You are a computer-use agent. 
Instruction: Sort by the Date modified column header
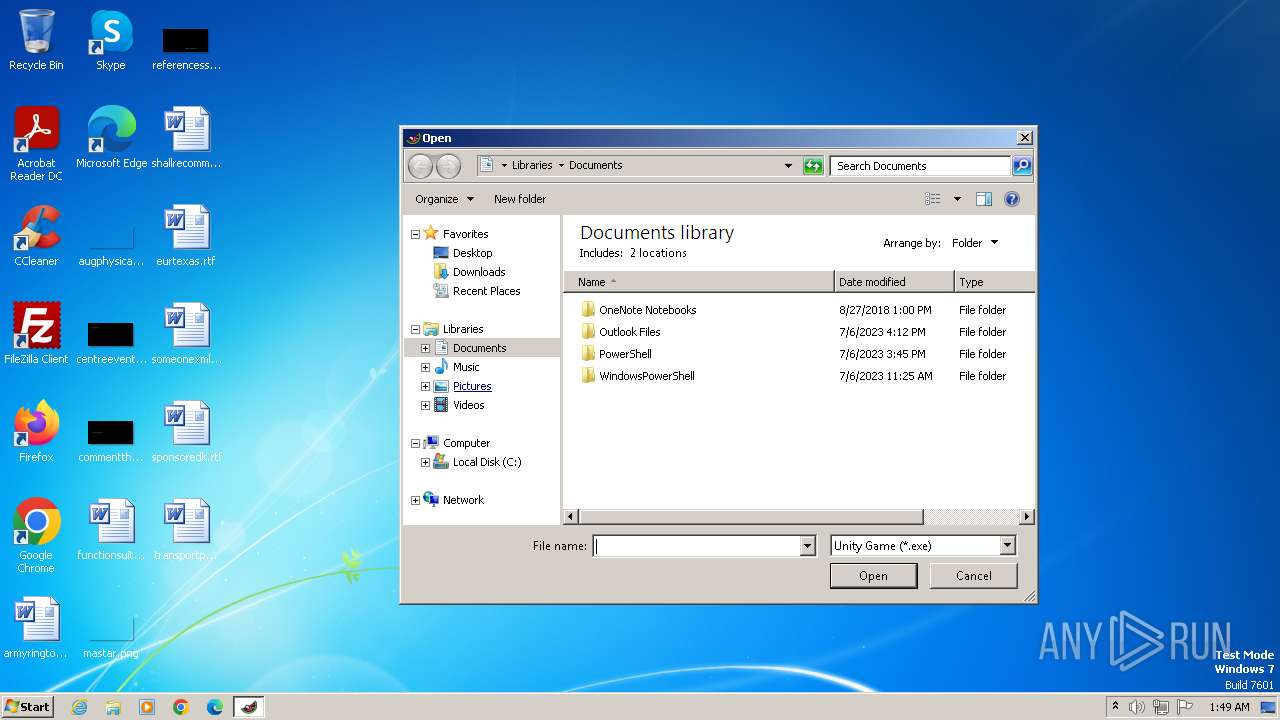(x=894, y=282)
